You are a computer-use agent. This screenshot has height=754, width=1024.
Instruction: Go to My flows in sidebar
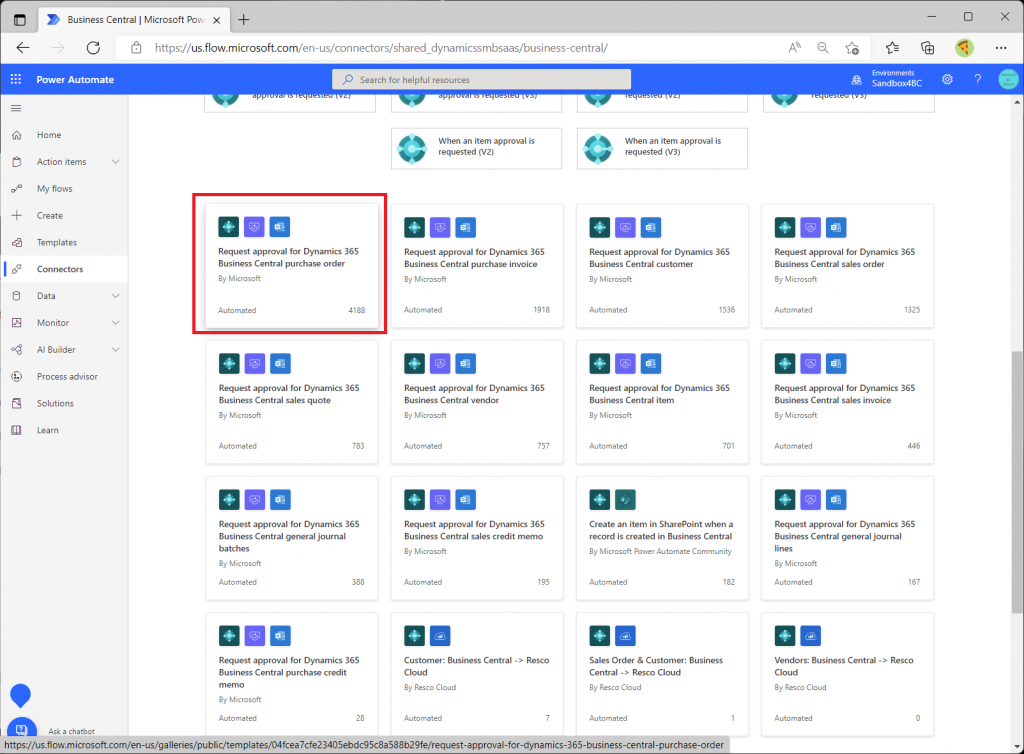(55, 189)
